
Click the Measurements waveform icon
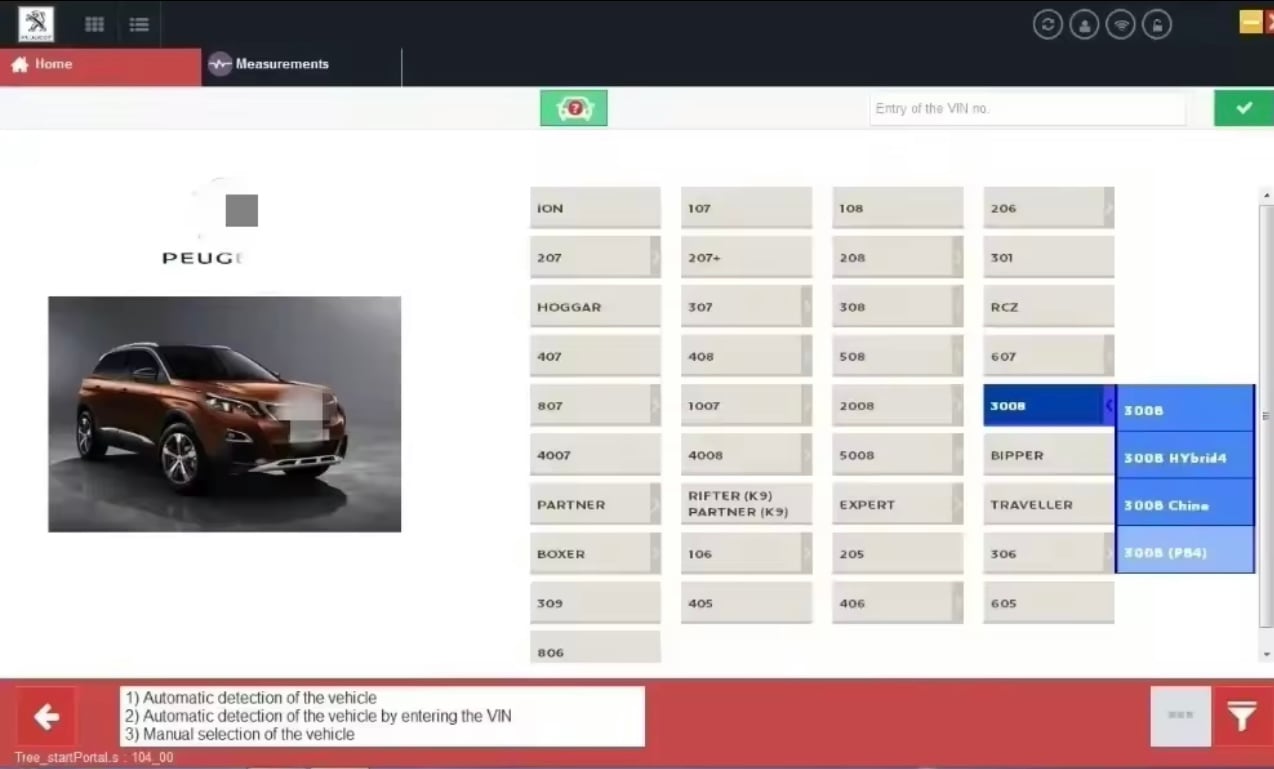click(220, 64)
